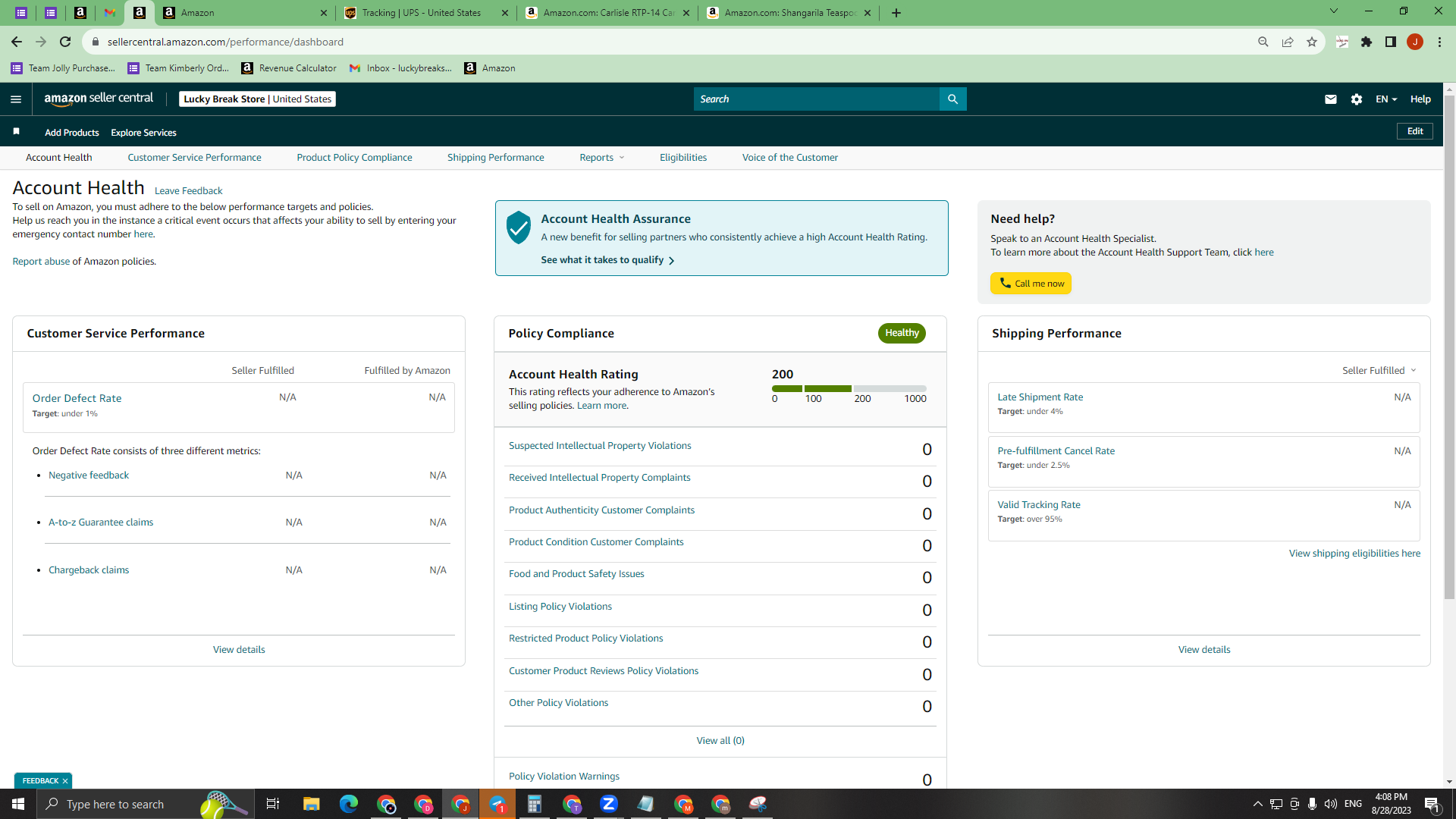Image resolution: width=1456 pixels, height=819 pixels.
Task: Go to Shipping Performance tab
Action: click(x=496, y=158)
